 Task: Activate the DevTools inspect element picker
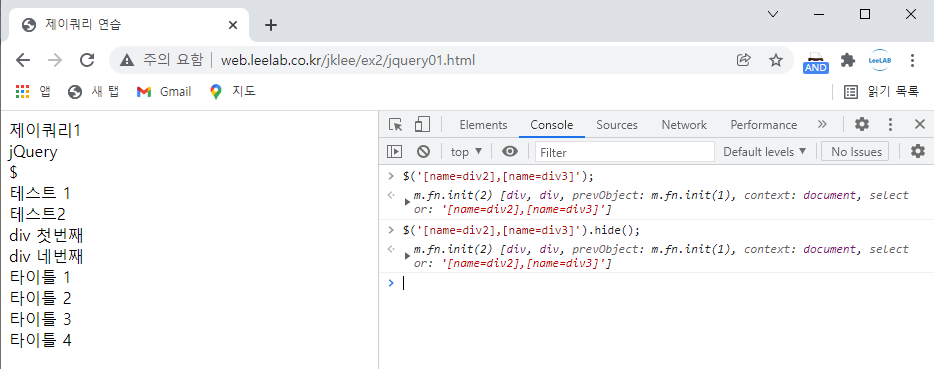click(396, 125)
